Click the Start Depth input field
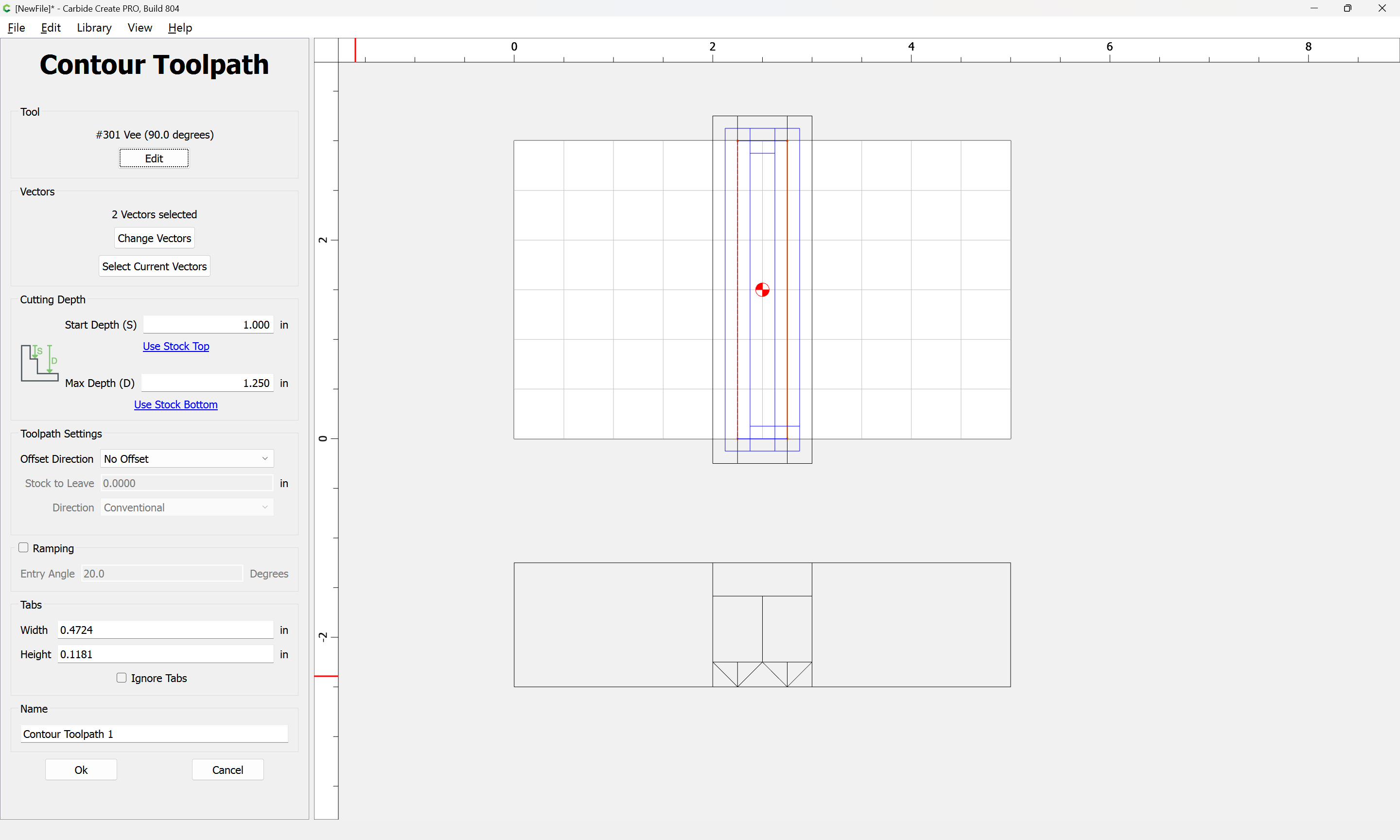The height and width of the screenshot is (840, 1400). click(x=208, y=324)
